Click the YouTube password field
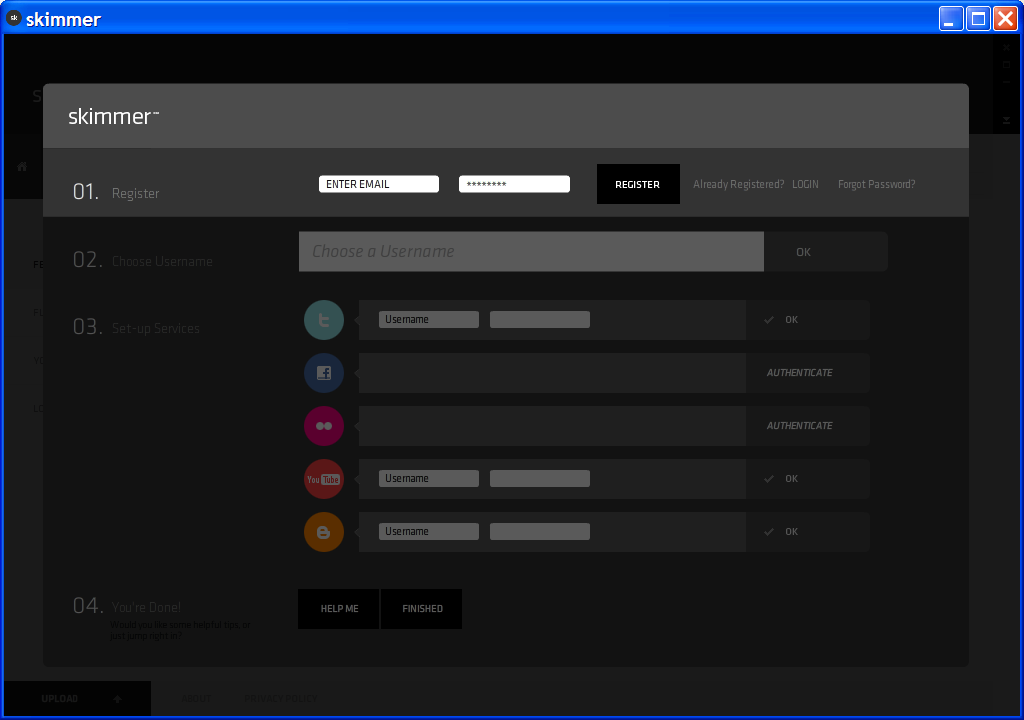Viewport: 1024px width, 720px height. click(x=540, y=478)
